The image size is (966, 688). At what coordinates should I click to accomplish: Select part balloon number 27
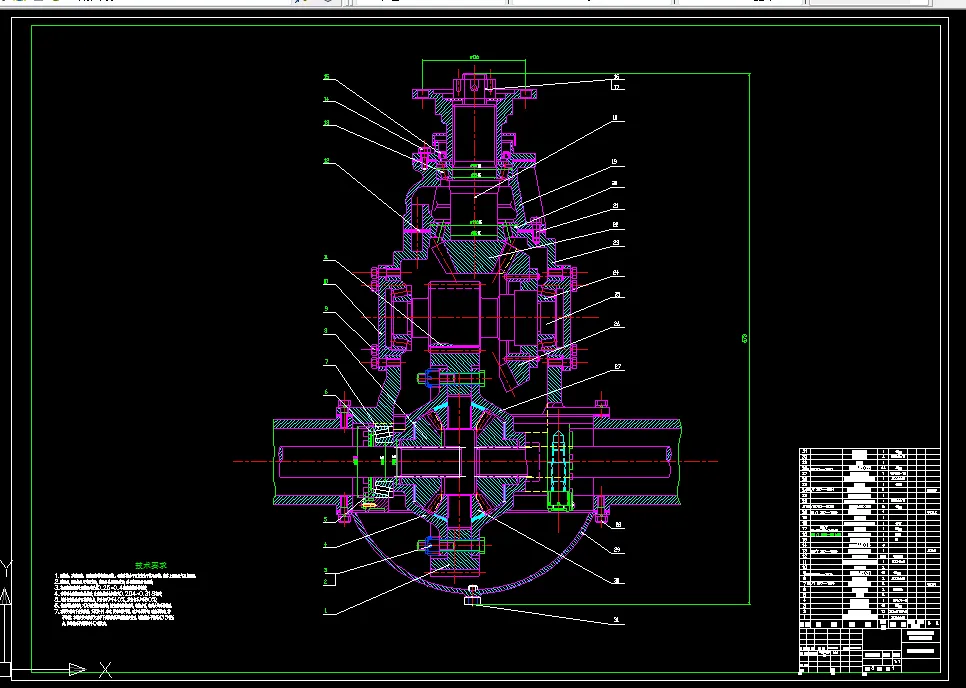[617, 367]
